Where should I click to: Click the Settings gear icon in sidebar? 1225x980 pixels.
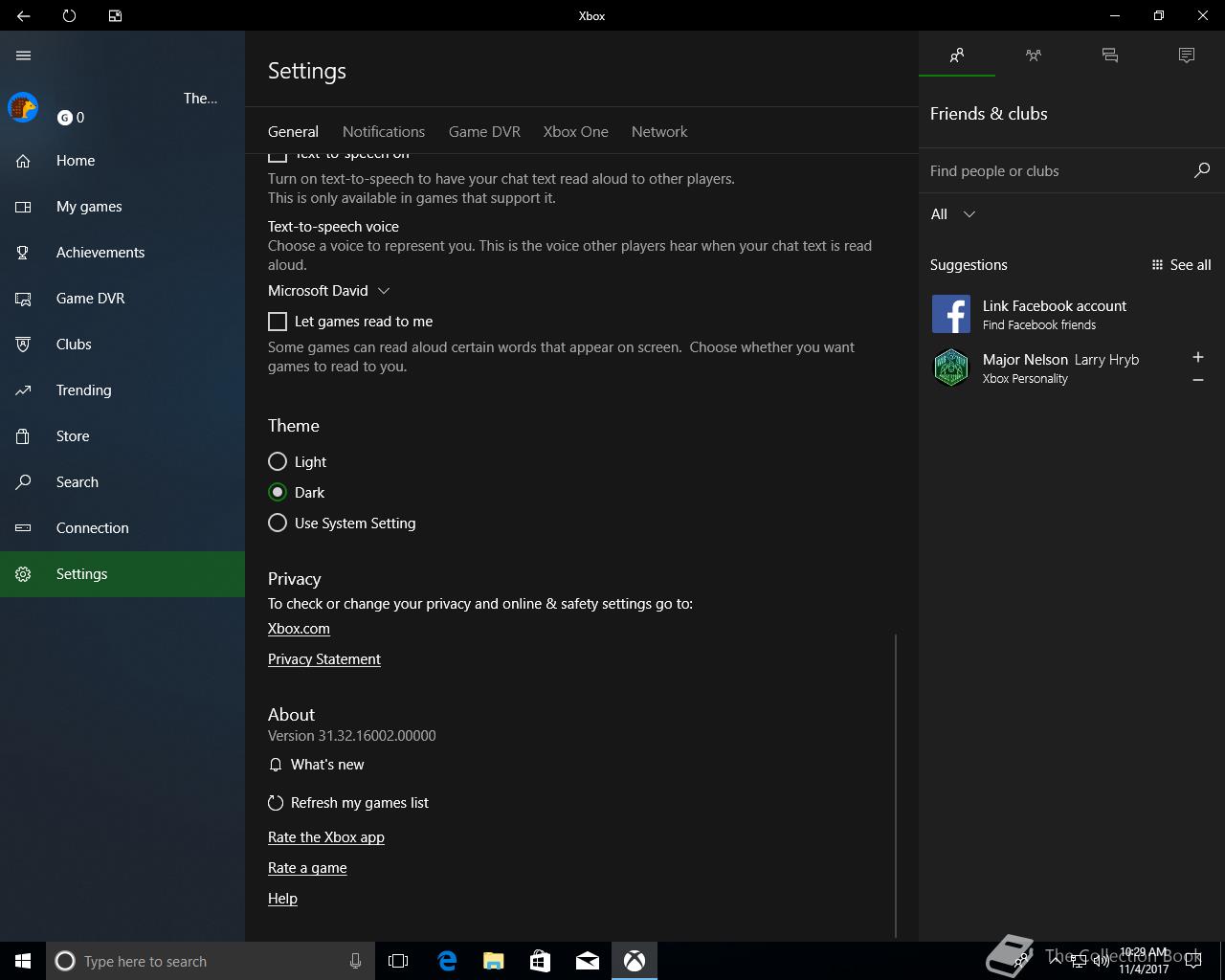(x=23, y=574)
